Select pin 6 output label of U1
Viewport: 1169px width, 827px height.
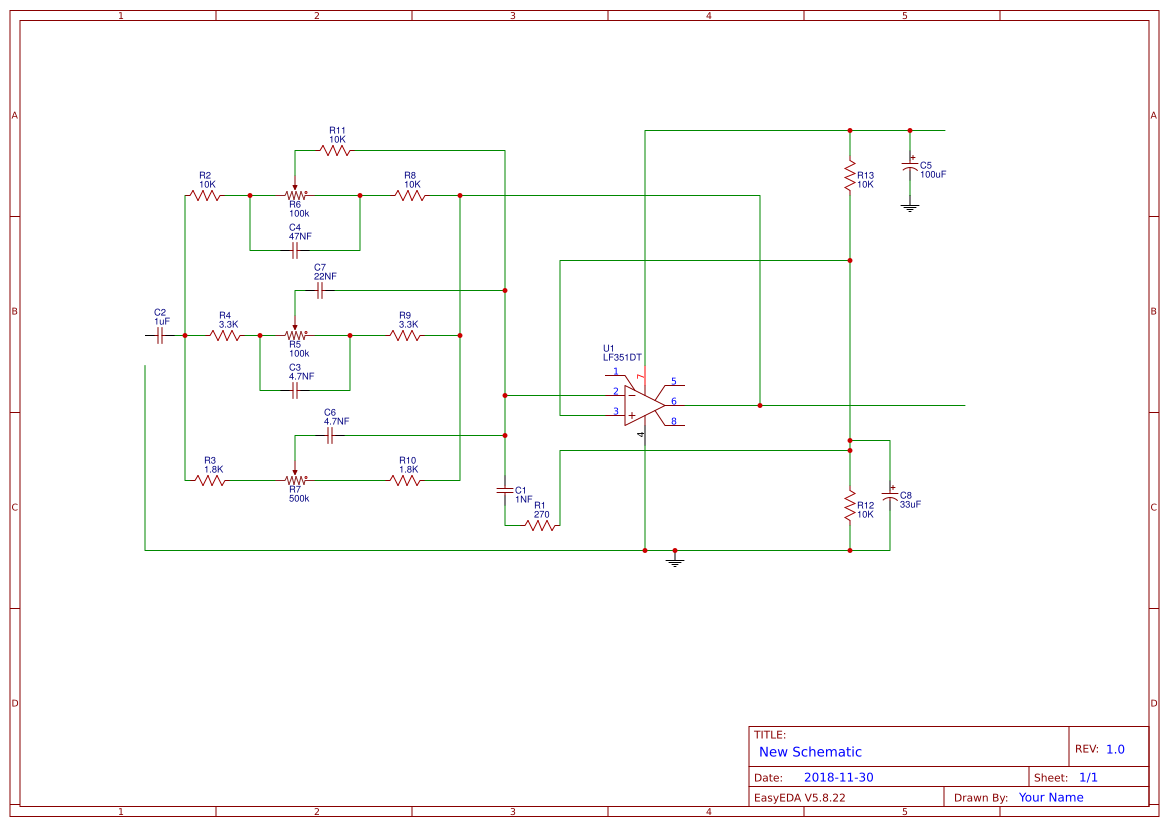(672, 401)
